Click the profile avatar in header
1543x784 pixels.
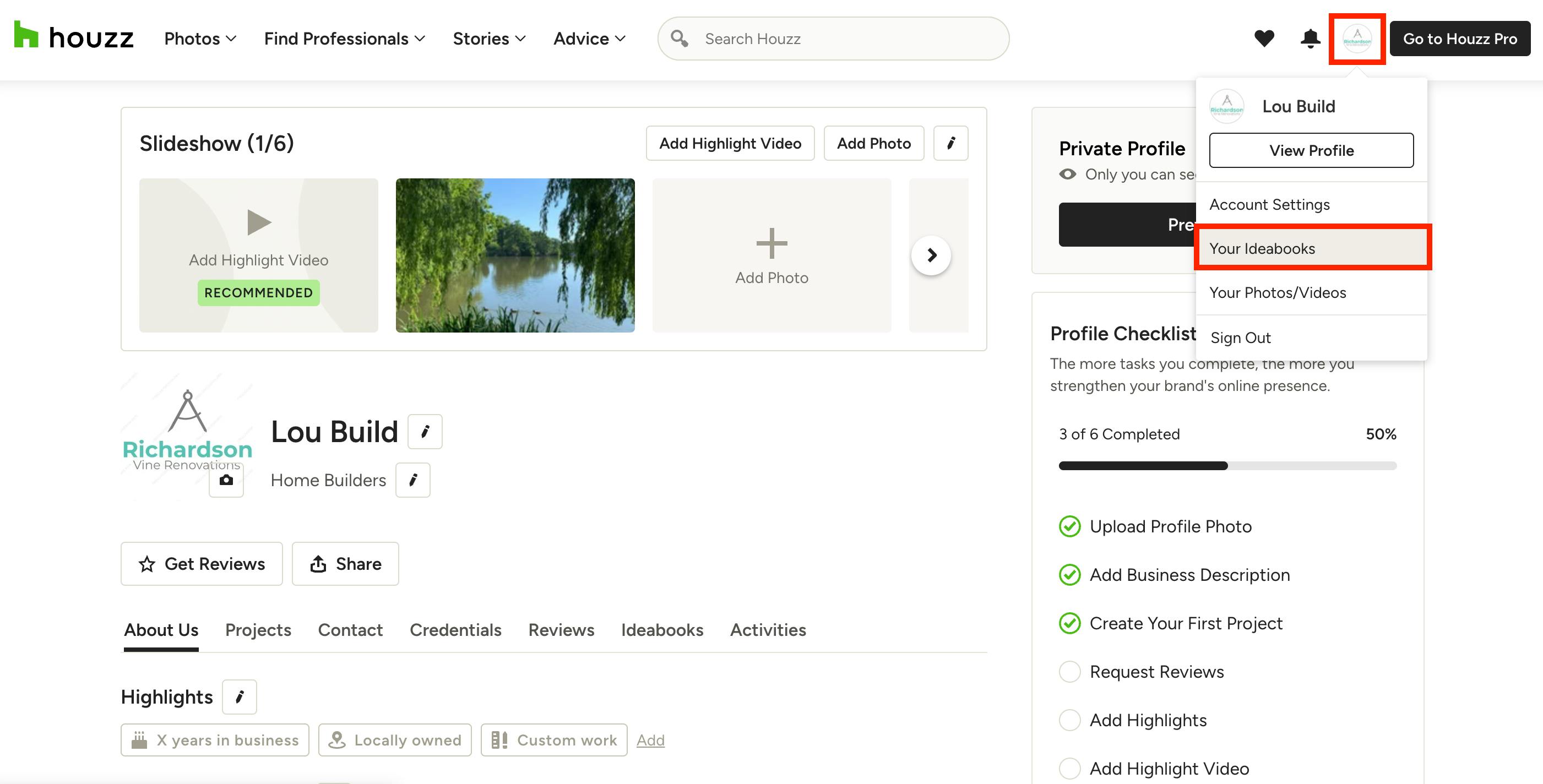[x=1357, y=39]
